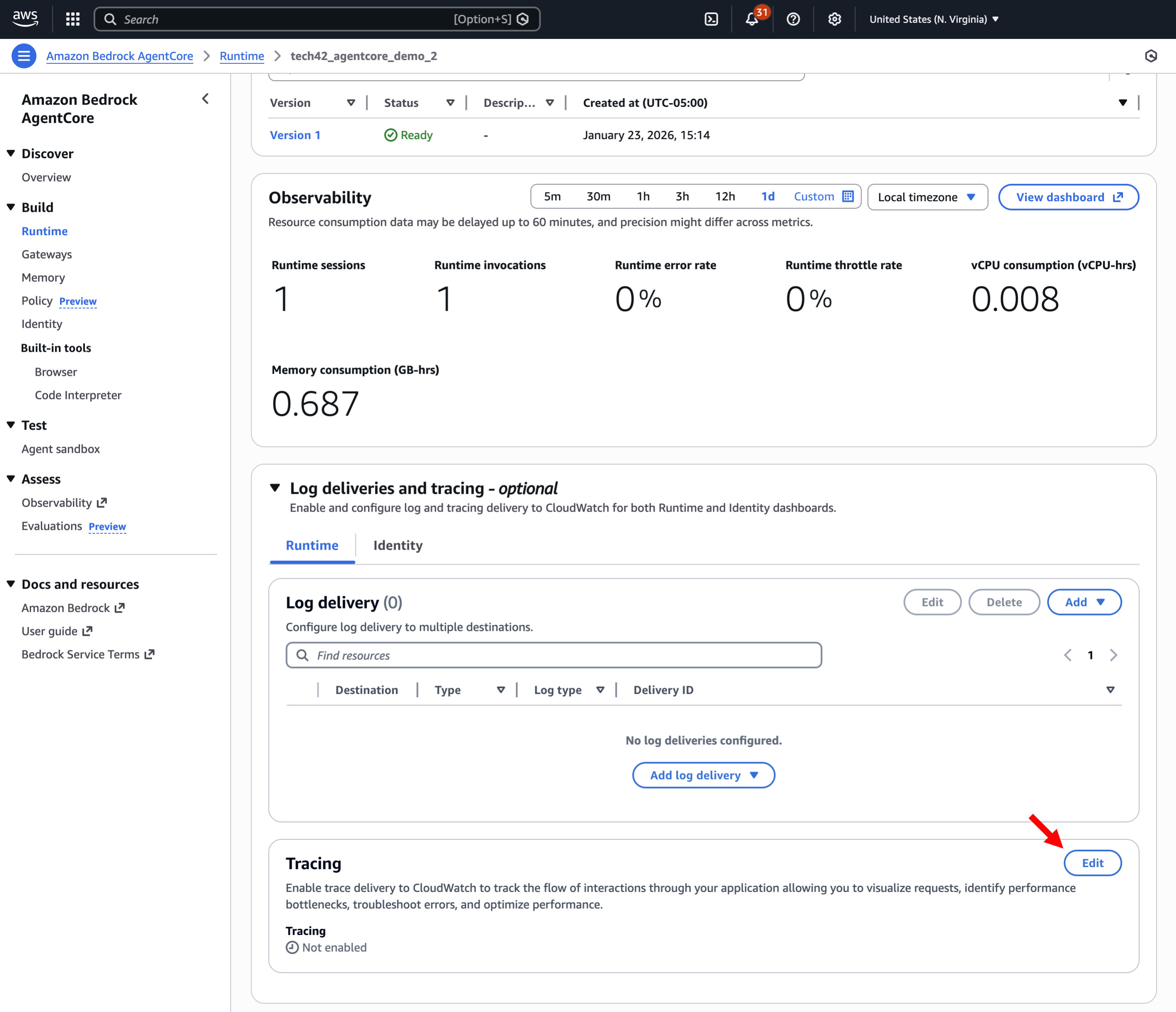Switch to the Identity tab
Image resolution: width=1176 pixels, height=1012 pixels.
click(x=397, y=546)
